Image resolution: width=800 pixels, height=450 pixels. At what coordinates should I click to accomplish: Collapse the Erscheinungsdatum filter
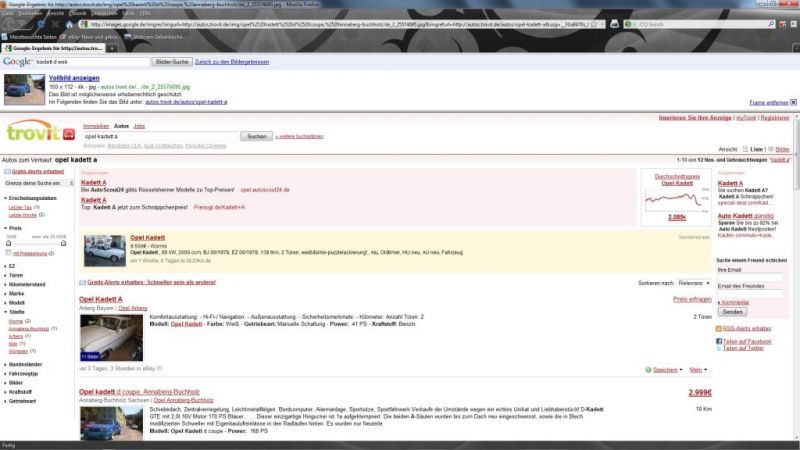(31, 198)
